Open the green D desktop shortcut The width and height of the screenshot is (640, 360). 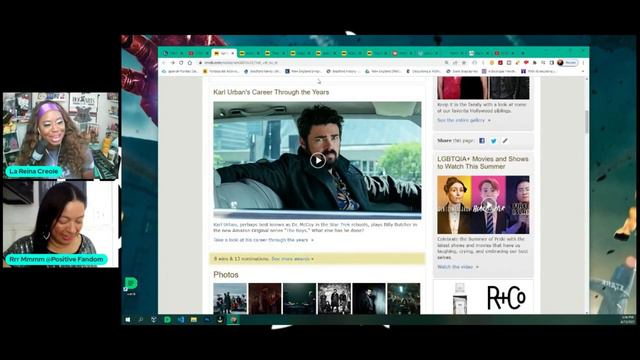[x=131, y=285]
